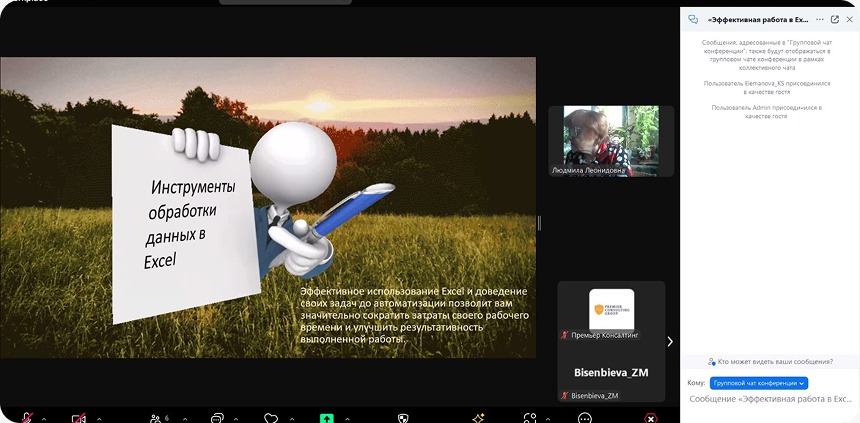Open the chat panel three-dots menu
The height and width of the screenshot is (423, 860).
pyautogui.click(x=820, y=19)
